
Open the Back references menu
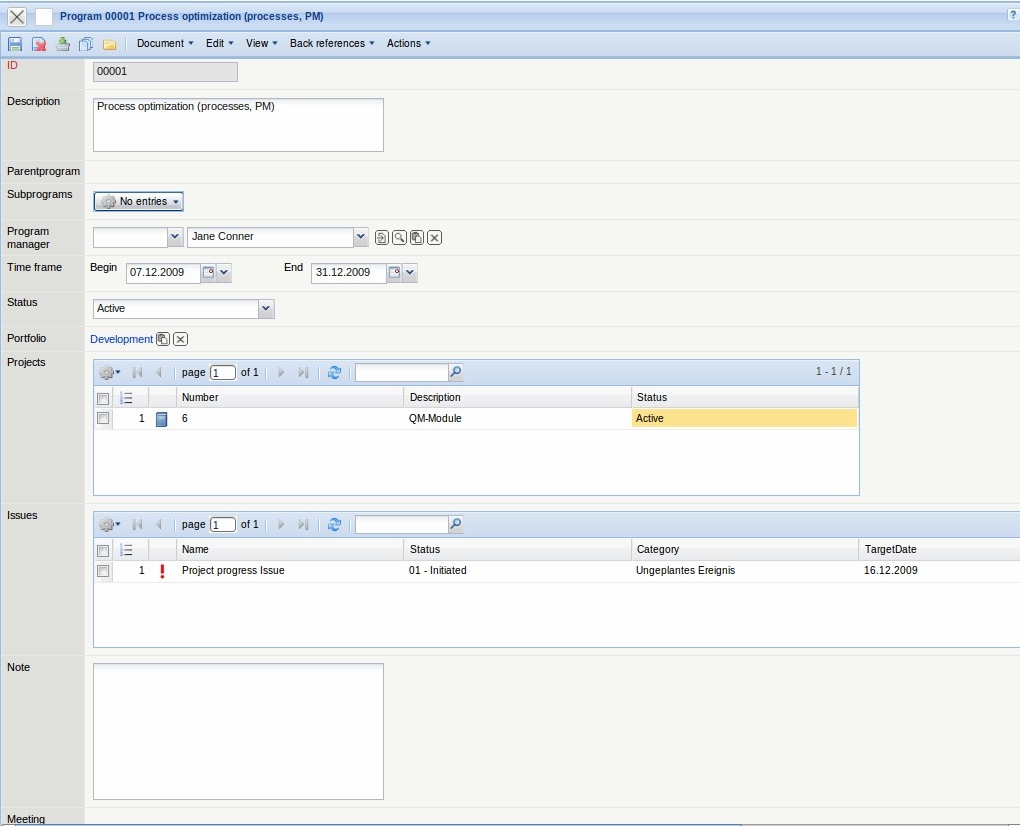tap(332, 44)
